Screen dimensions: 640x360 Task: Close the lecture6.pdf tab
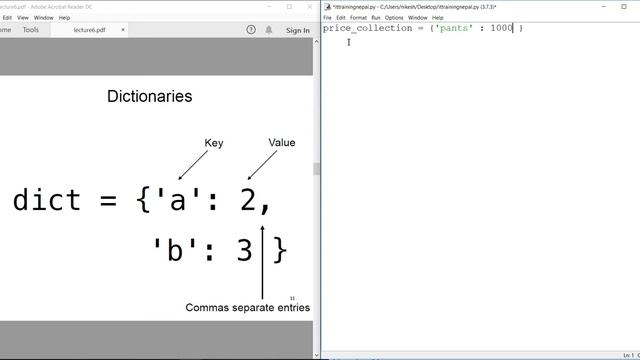pos(123,30)
